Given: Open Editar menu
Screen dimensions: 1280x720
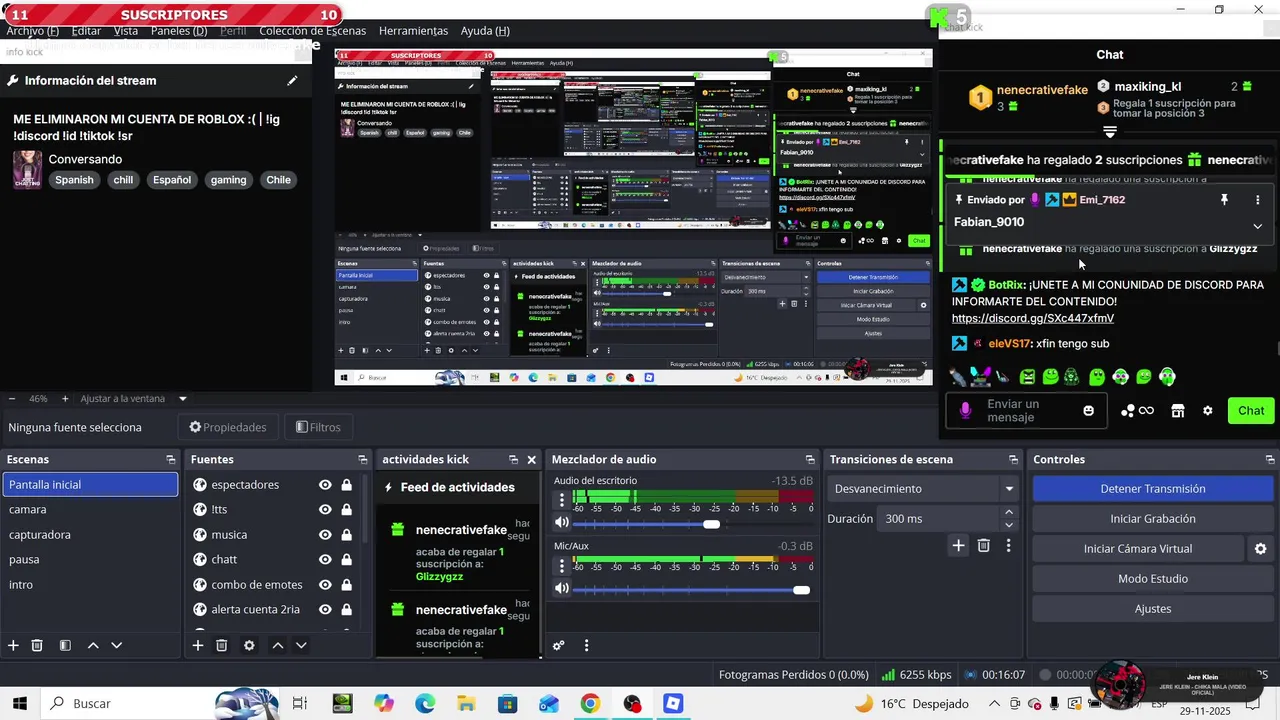Looking at the screenshot, I should (x=86, y=31).
